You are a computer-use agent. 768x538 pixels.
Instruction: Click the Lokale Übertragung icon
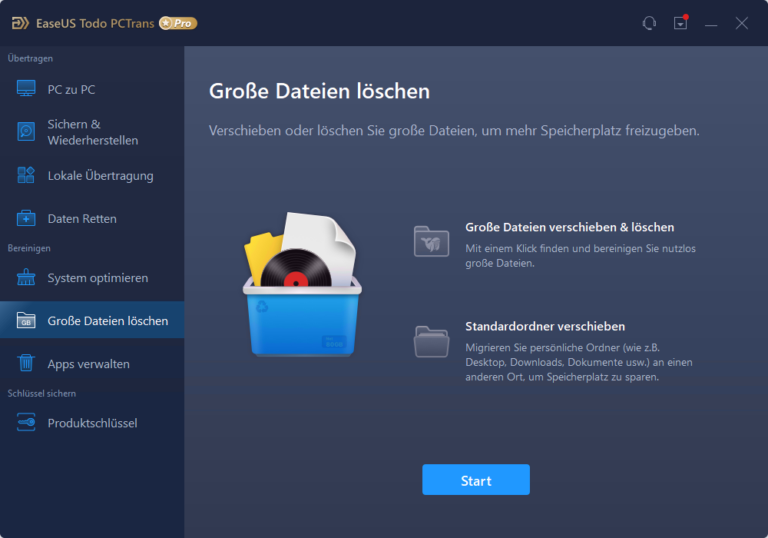click(x=26, y=175)
